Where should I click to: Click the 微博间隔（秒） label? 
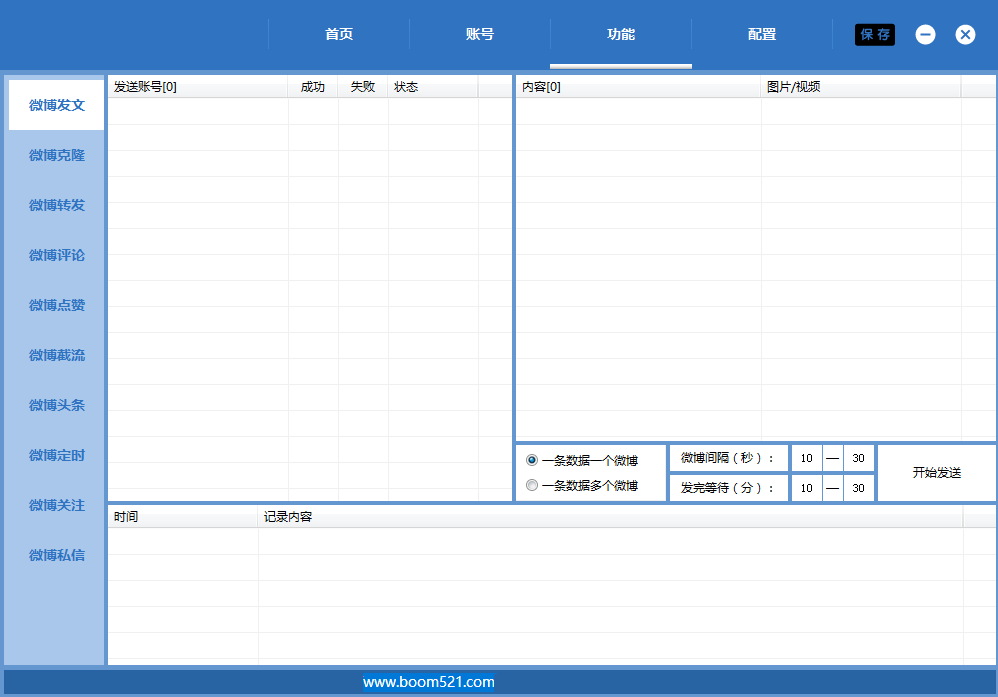(x=727, y=458)
